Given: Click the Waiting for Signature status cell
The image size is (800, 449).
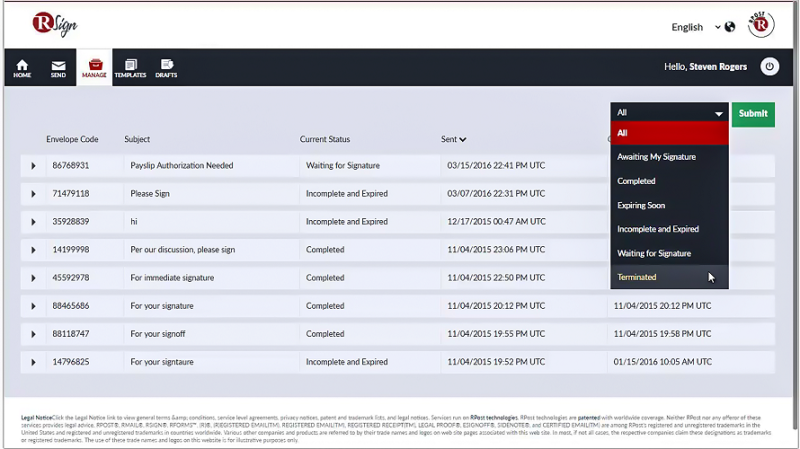Looking at the screenshot, I should [x=343, y=165].
